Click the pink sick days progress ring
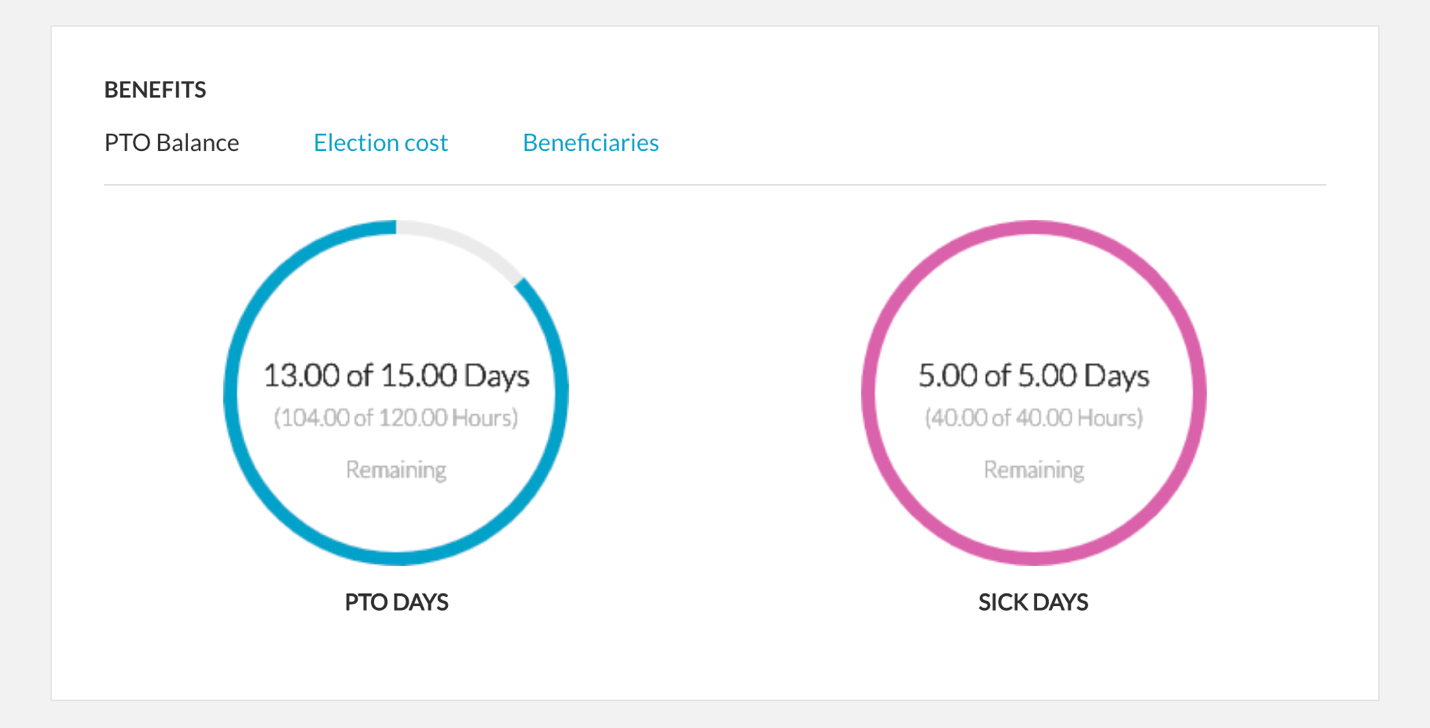1430x728 pixels. point(868,392)
